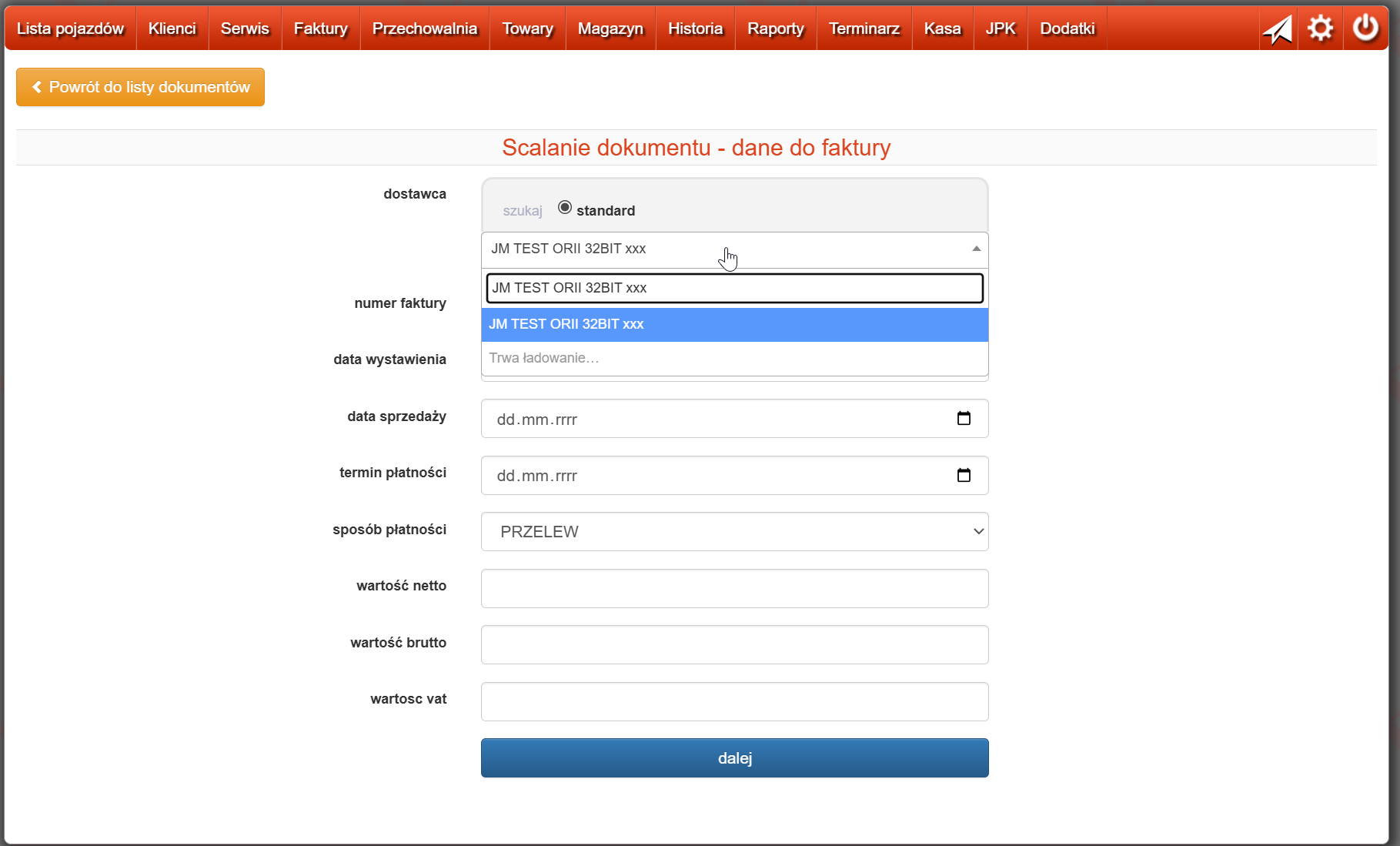The width and height of the screenshot is (1400, 846).
Task: Click into the wartosc vat field
Action: pos(734,701)
